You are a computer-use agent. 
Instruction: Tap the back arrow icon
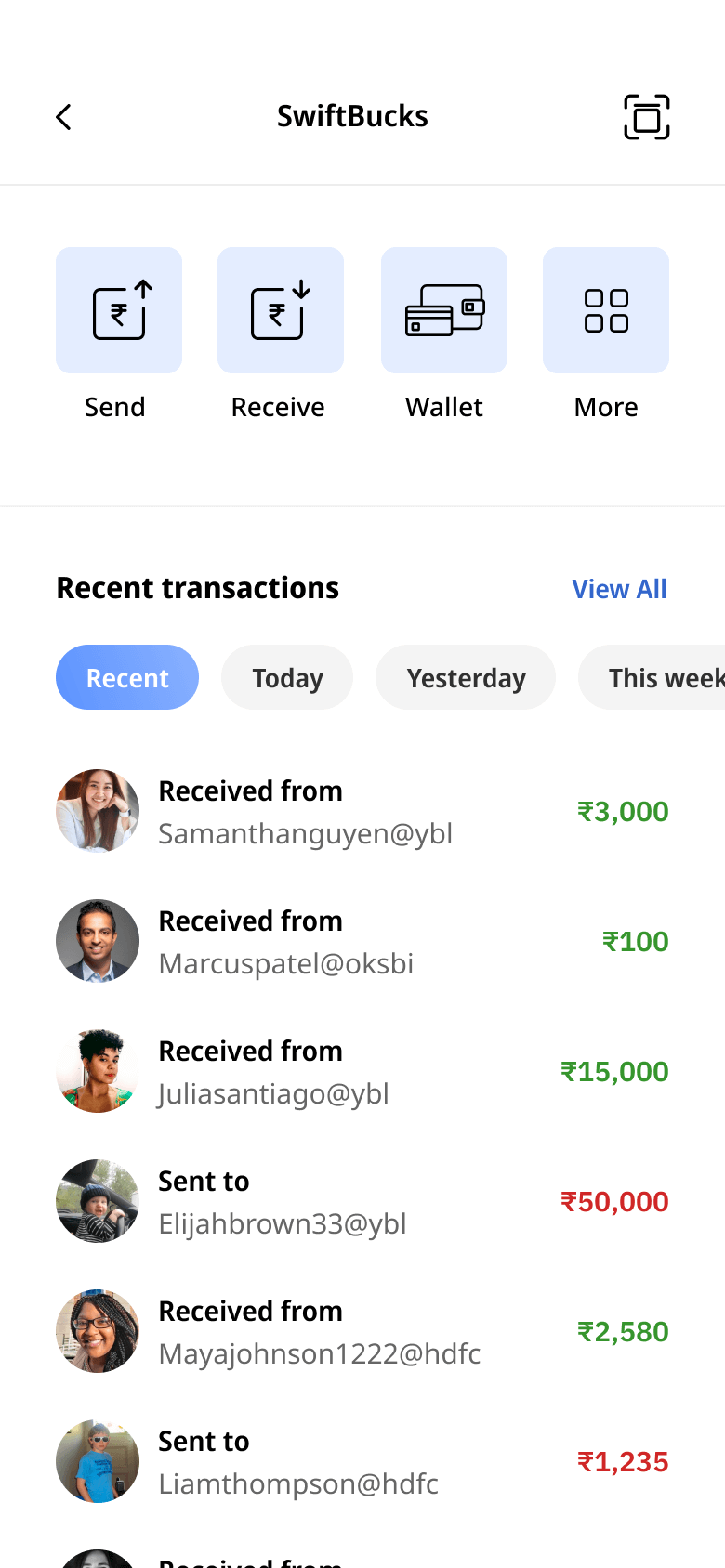pyautogui.click(x=63, y=117)
